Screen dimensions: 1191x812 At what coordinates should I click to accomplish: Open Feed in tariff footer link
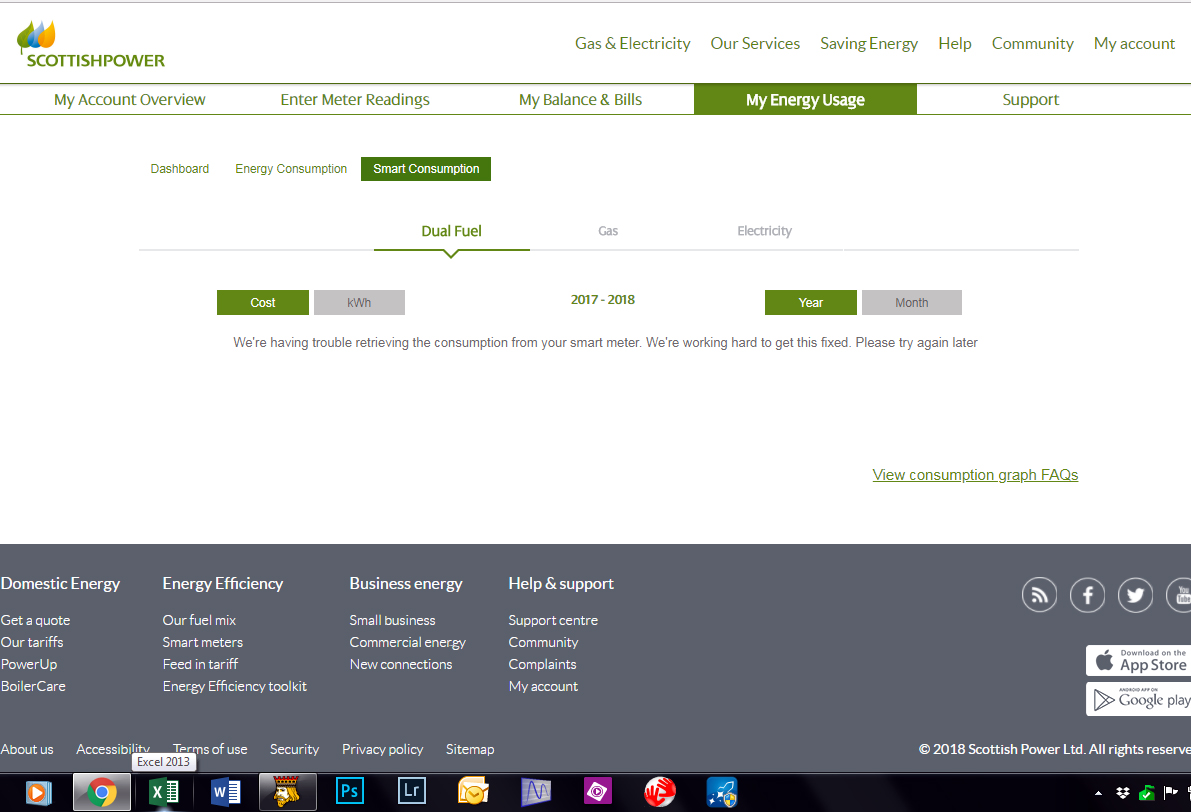coord(201,664)
